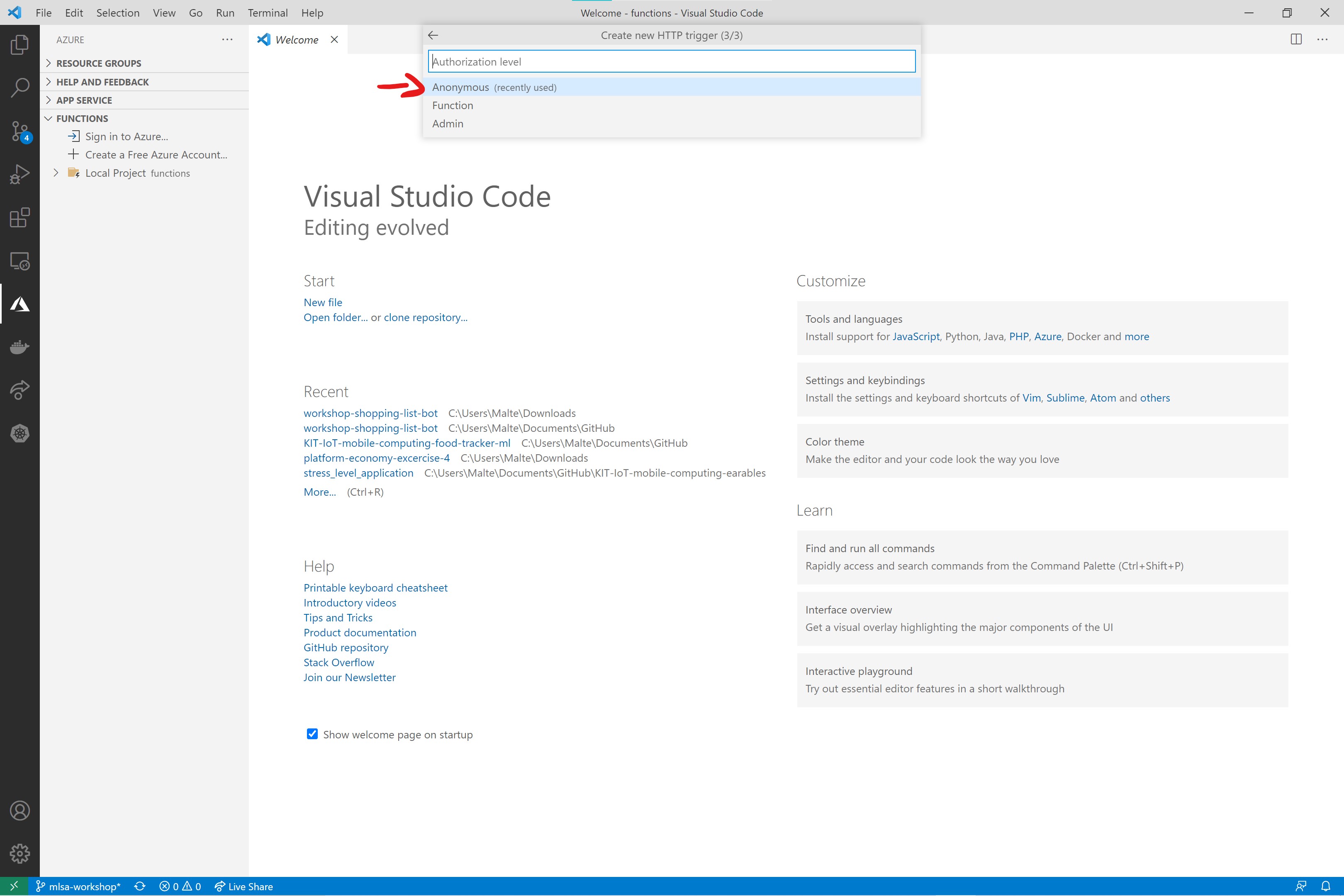This screenshot has width=1344, height=896.
Task: Open the Help menu
Action: 312,12
